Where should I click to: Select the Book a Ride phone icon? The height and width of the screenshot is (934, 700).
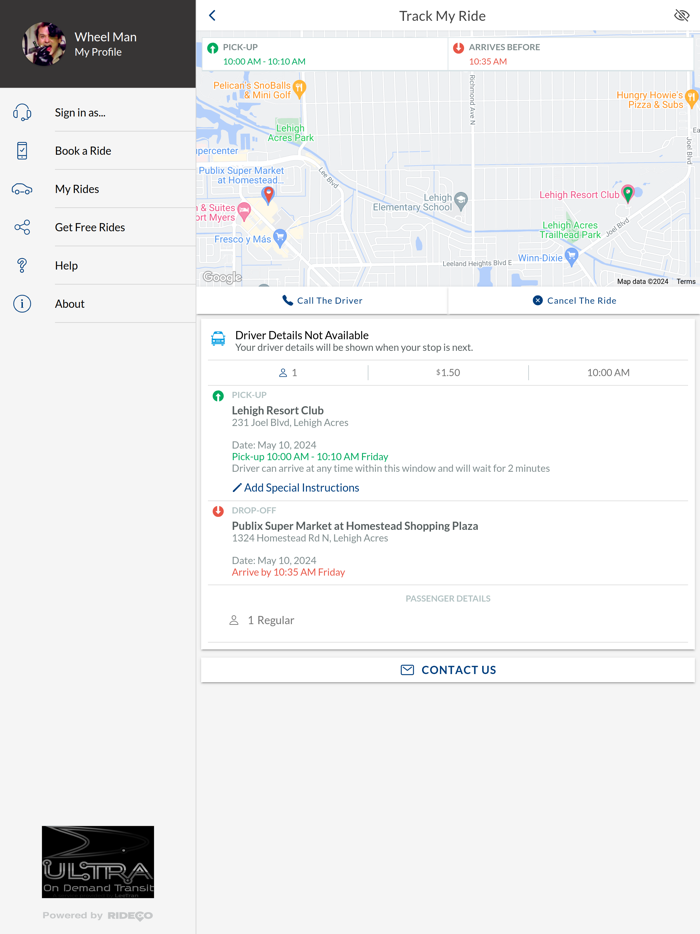pos(22,151)
